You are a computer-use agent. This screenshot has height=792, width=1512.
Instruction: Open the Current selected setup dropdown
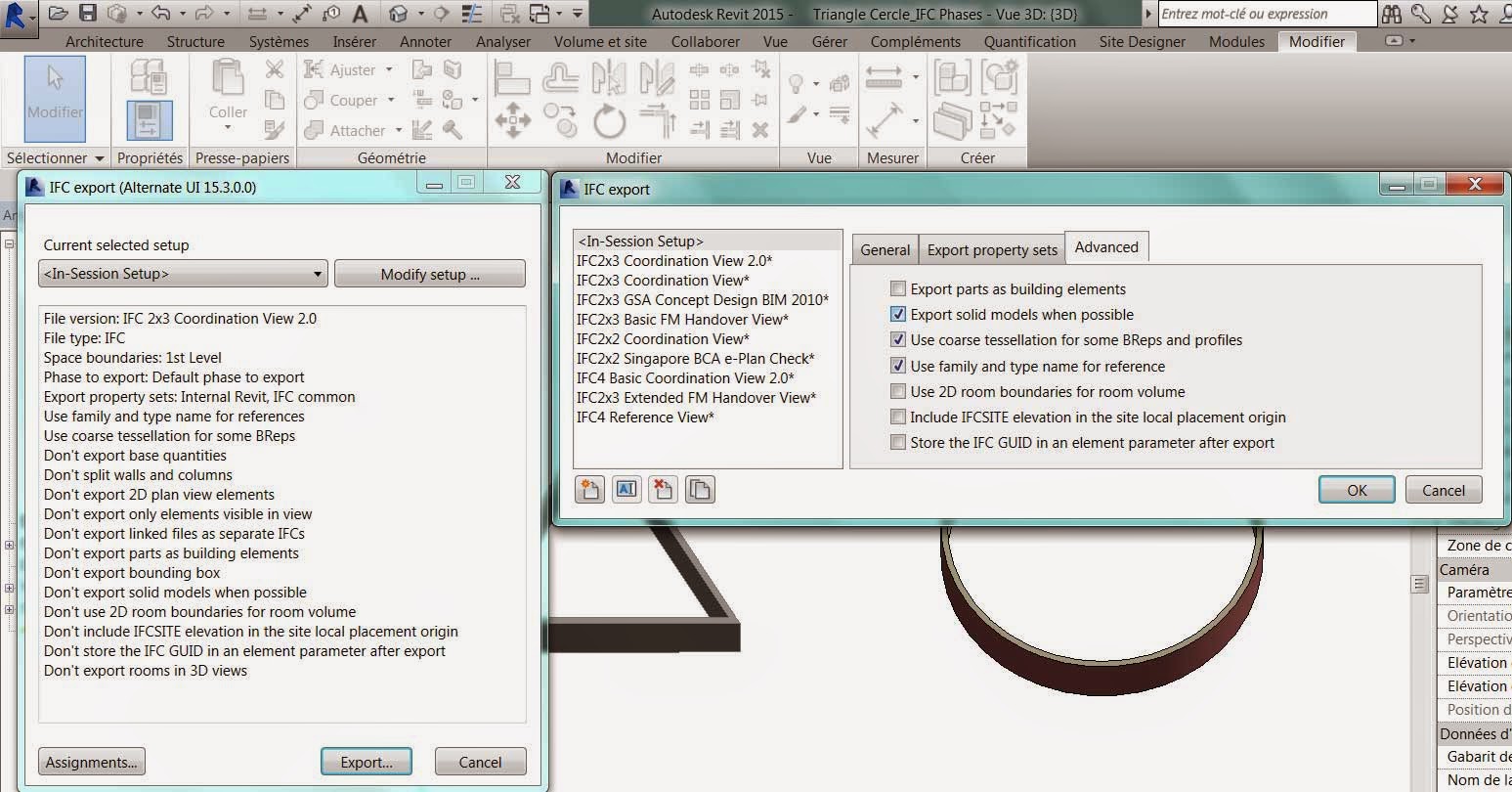183,274
